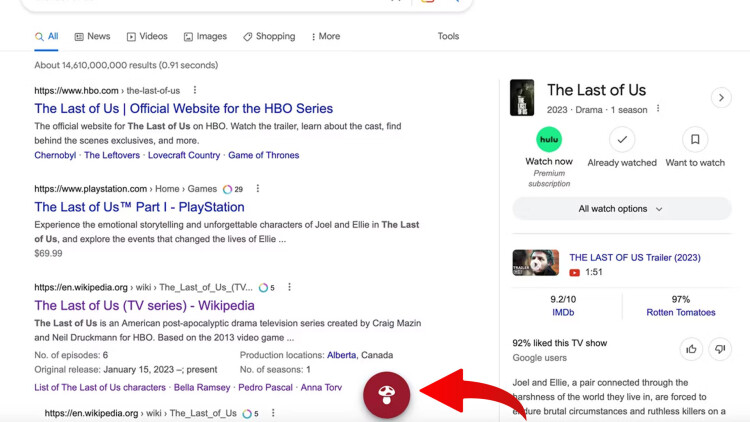
Task: Open the Rotten Tomatoes rating link
Action: pos(681,312)
